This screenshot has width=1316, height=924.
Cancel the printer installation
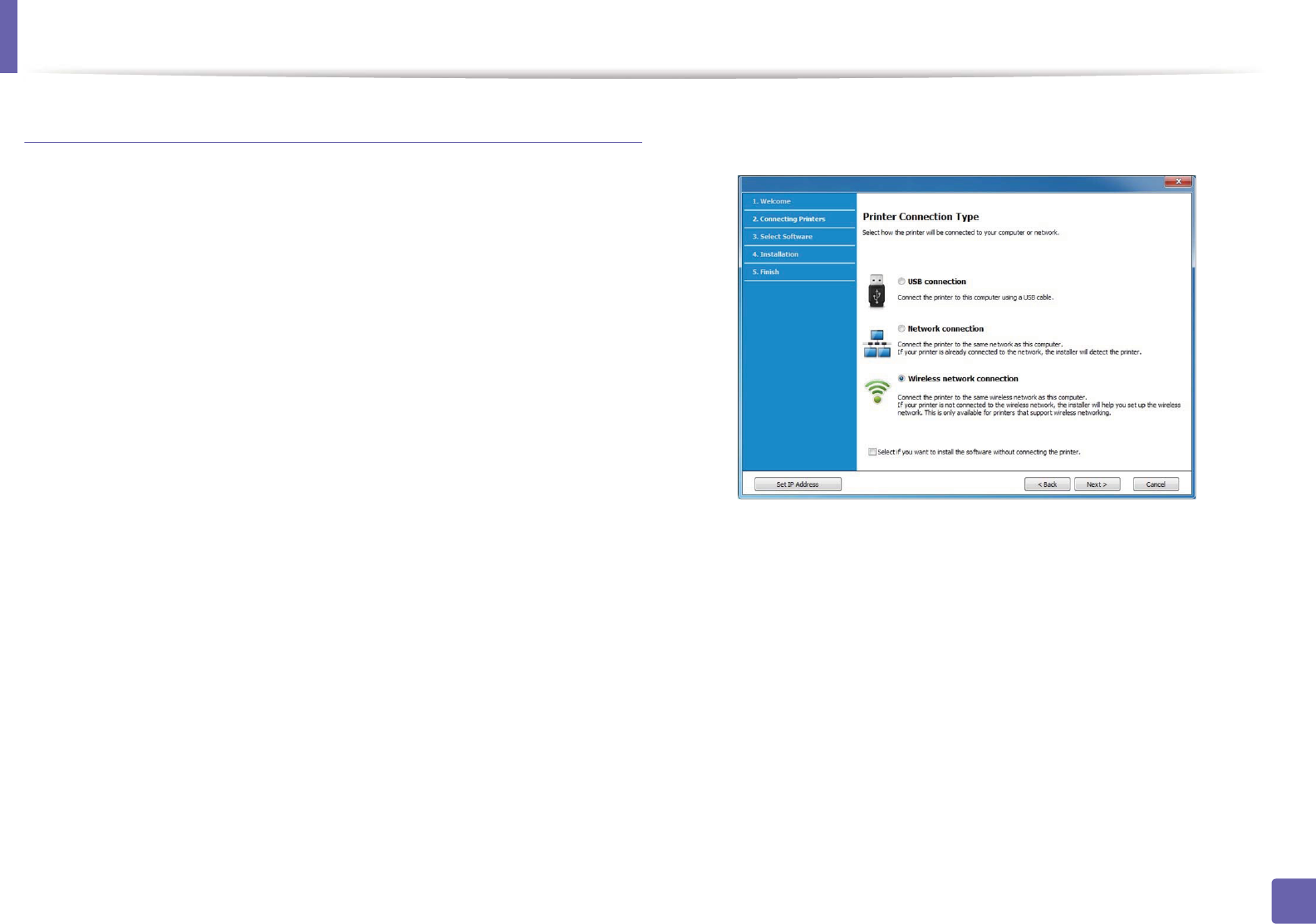pos(1156,484)
